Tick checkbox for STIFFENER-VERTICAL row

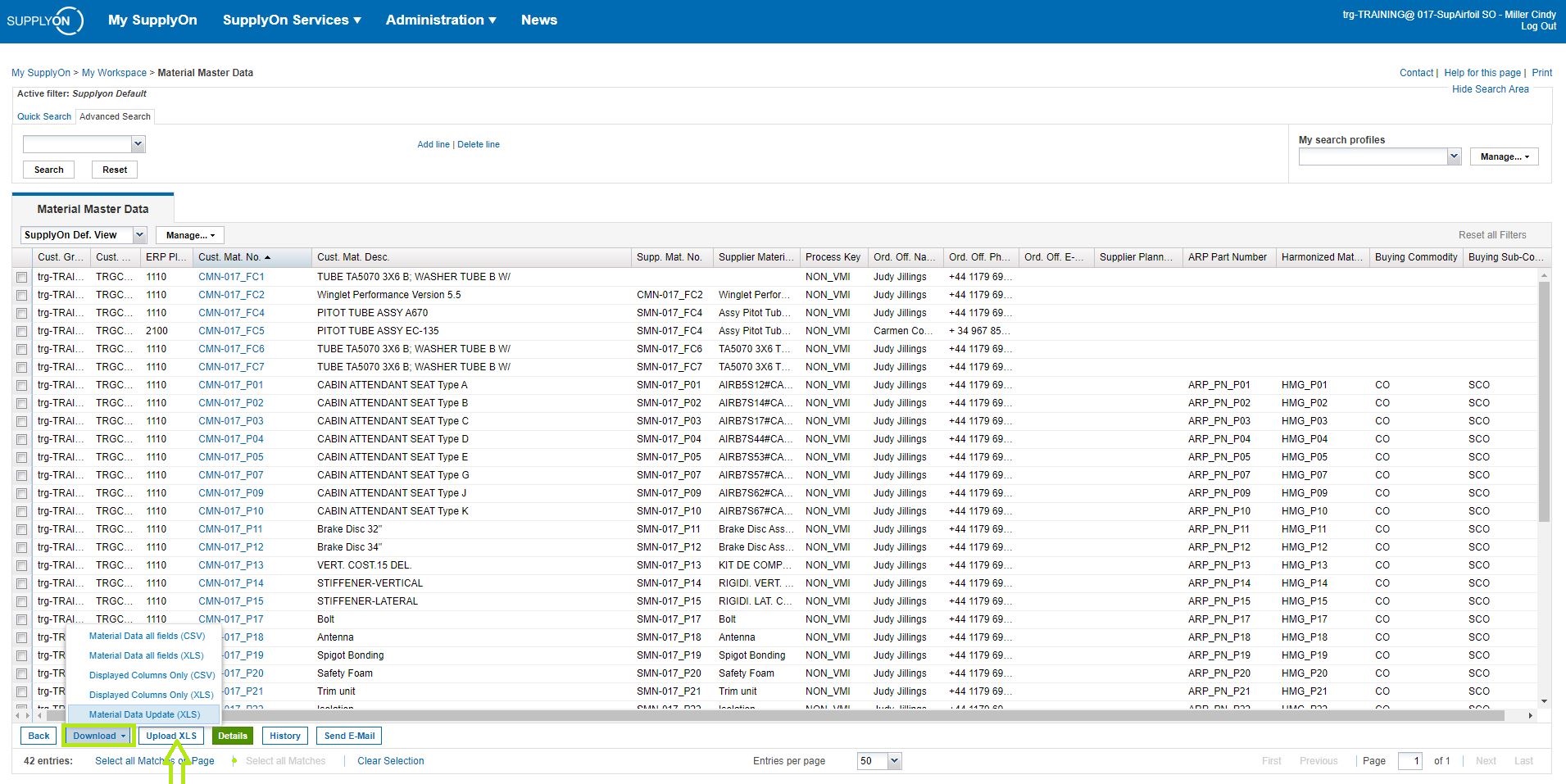21,583
